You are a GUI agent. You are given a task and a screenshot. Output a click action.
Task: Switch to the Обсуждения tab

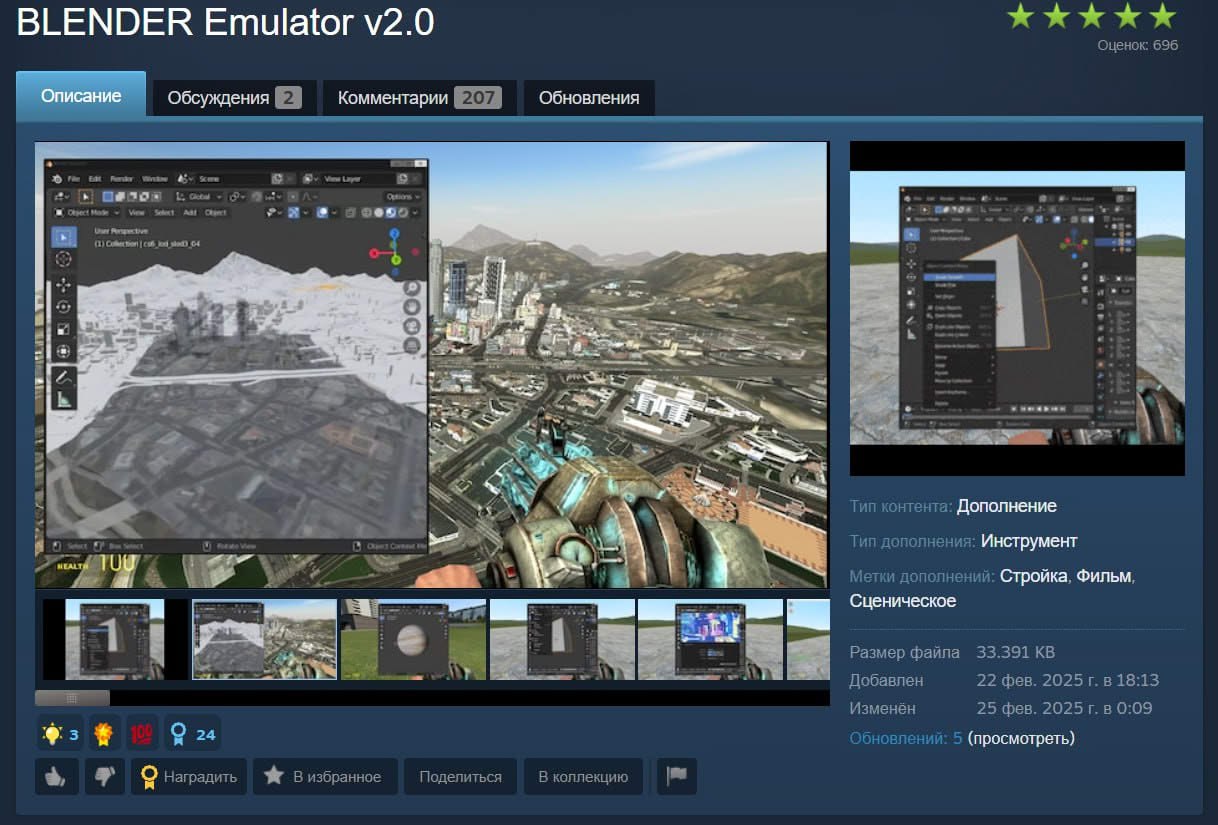tap(234, 98)
